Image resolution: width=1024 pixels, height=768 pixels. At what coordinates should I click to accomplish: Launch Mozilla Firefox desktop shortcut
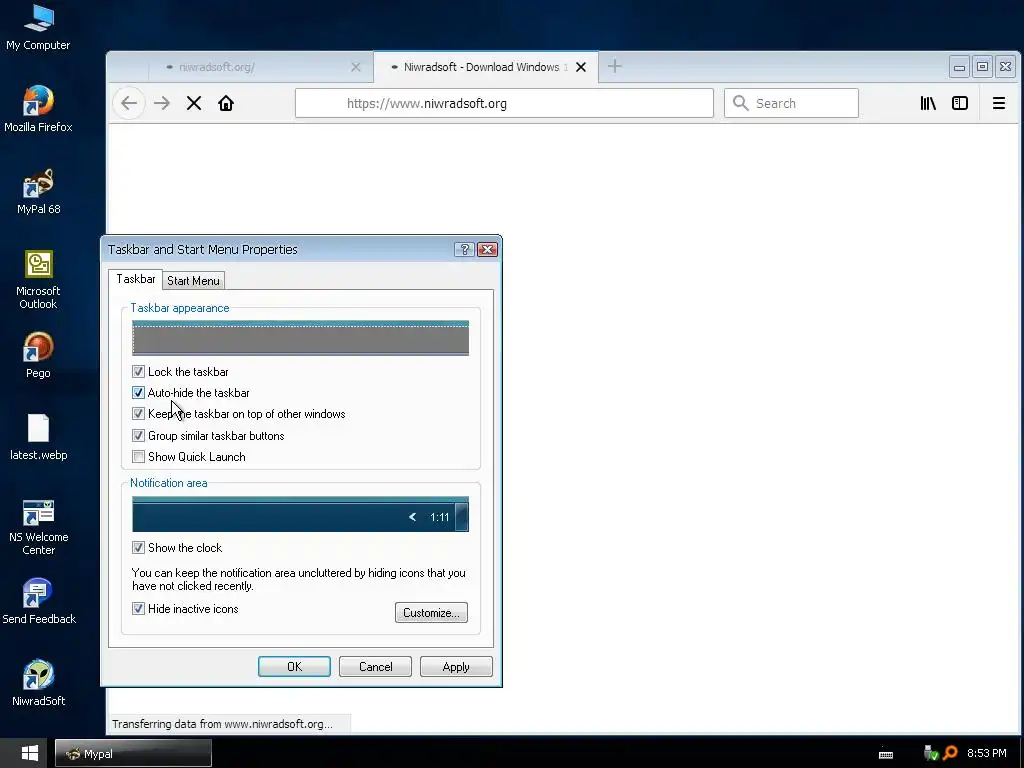(x=38, y=109)
